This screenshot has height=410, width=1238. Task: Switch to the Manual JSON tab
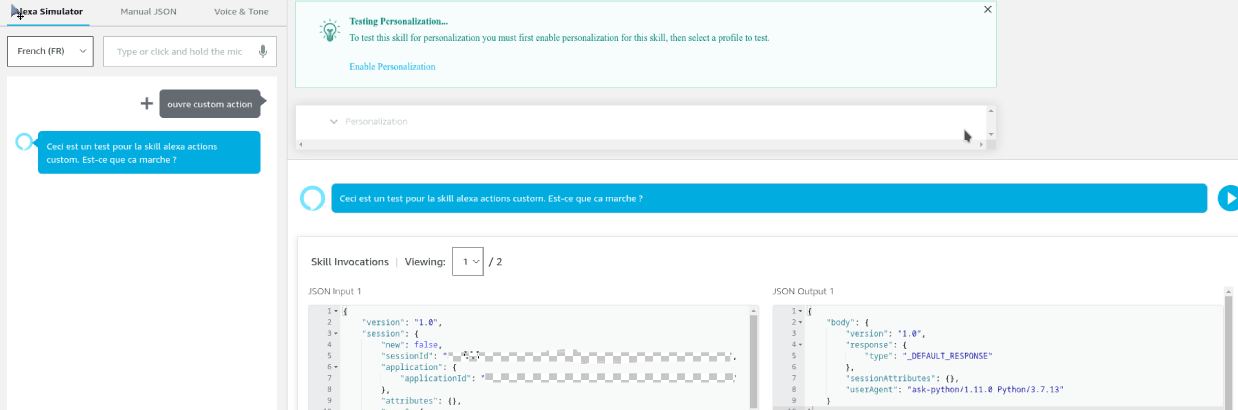148,12
